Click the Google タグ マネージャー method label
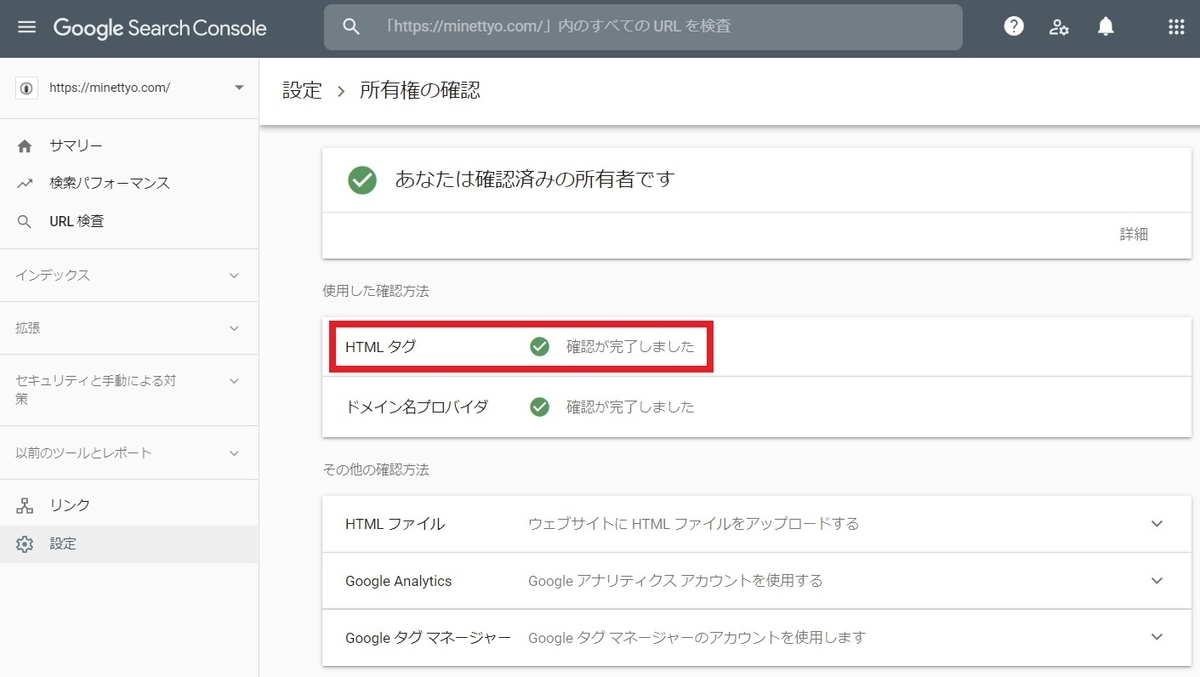1200x677 pixels. pyautogui.click(x=428, y=637)
